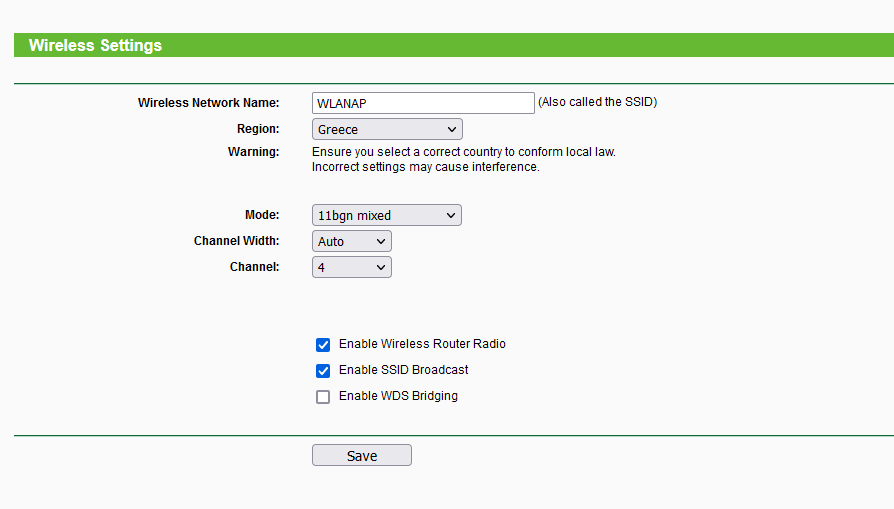Click the chevron arrow on the Channel selector
894x509 pixels.
click(381, 267)
